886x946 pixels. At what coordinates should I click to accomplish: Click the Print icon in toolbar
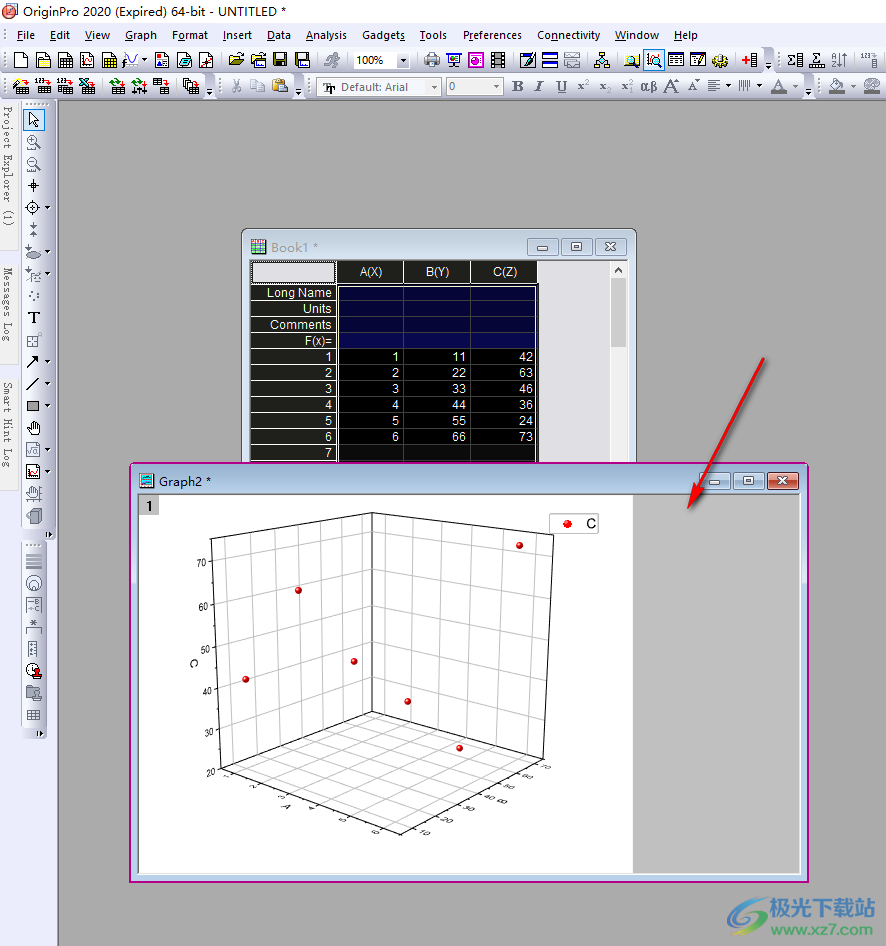(431, 60)
